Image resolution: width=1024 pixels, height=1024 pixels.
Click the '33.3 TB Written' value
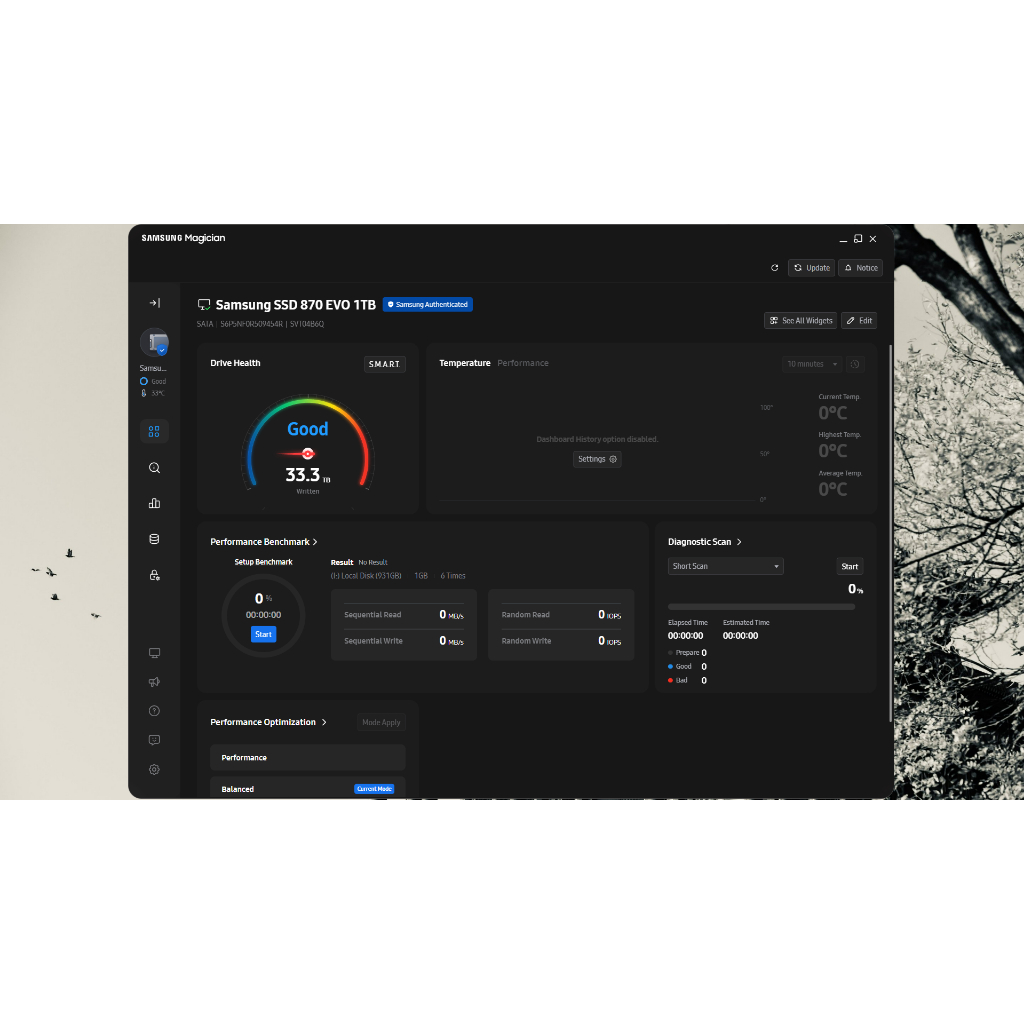(x=308, y=479)
